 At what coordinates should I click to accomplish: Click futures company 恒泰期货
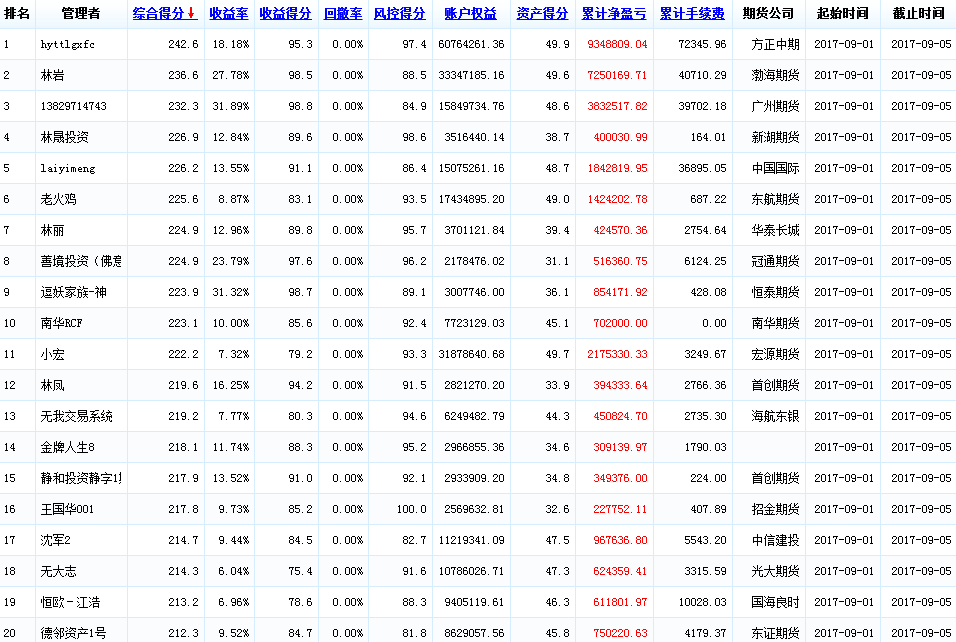(x=775, y=292)
